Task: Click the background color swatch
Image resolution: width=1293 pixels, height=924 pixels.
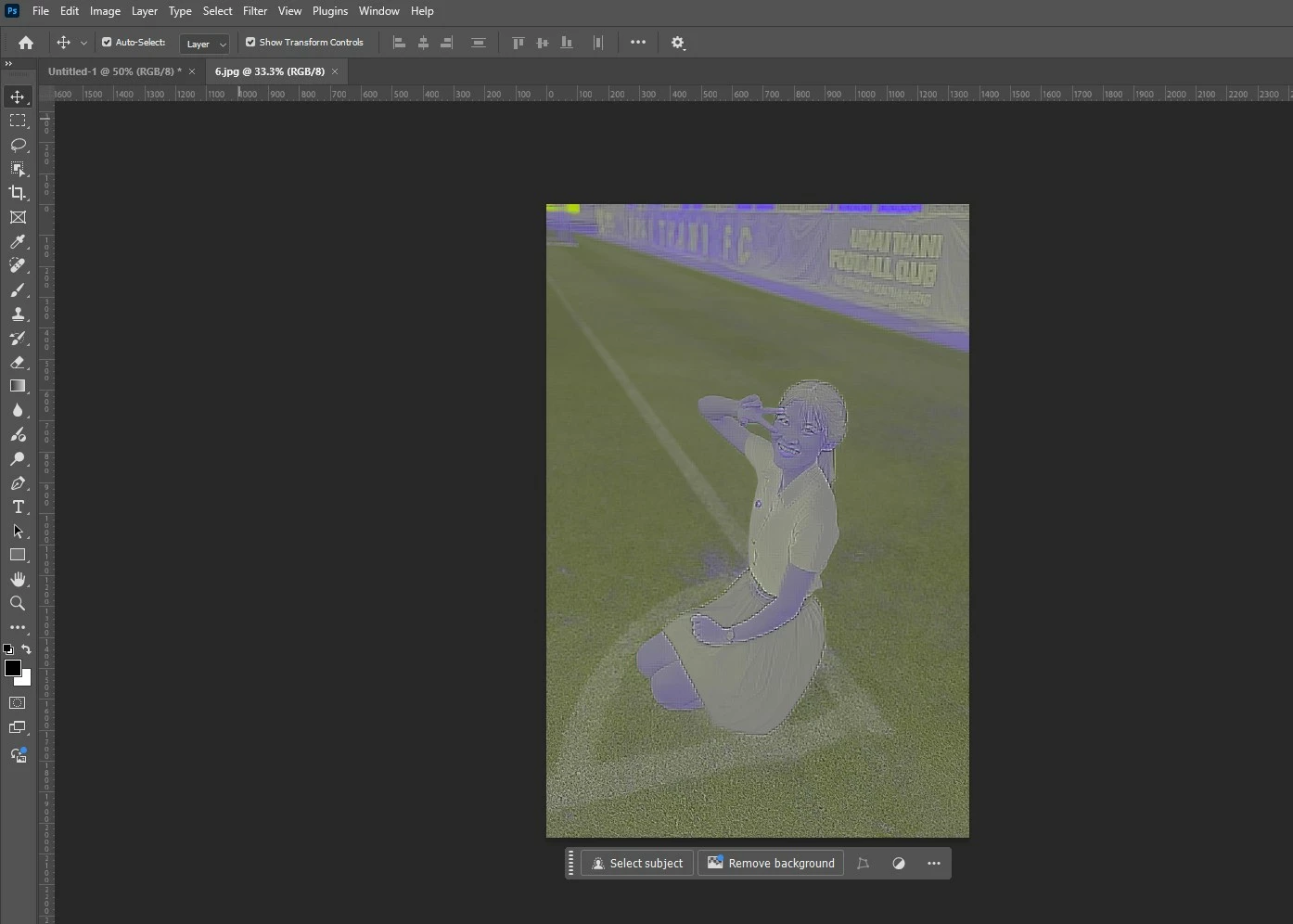Action: tap(26, 680)
